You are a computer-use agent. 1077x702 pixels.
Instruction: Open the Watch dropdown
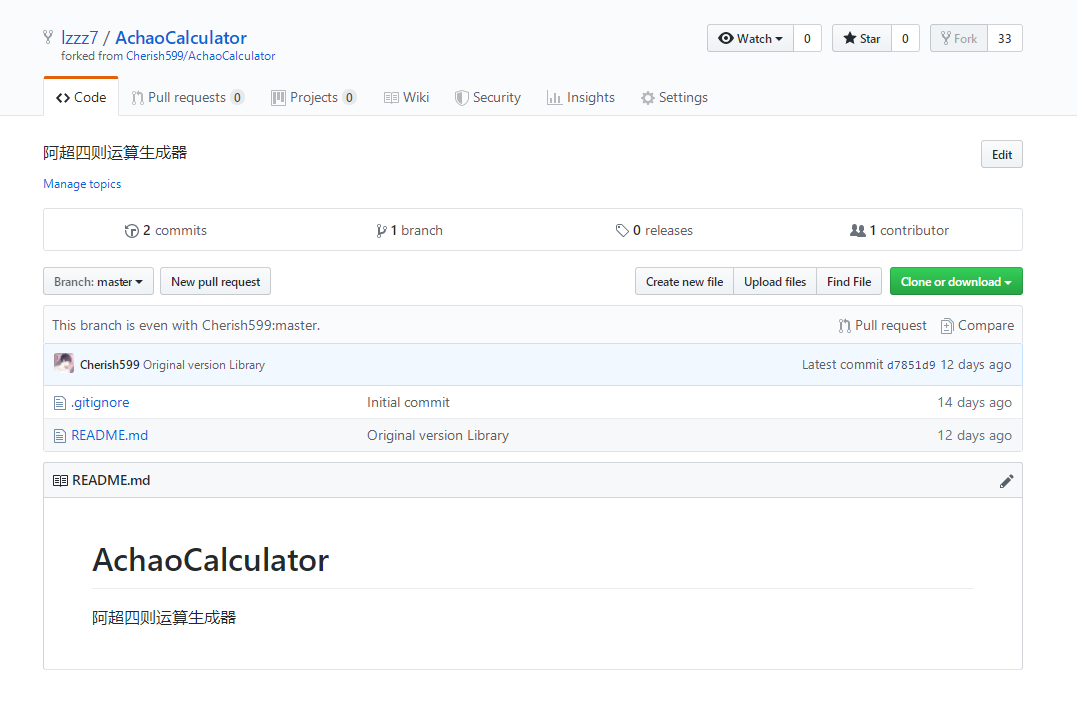point(750,38)
